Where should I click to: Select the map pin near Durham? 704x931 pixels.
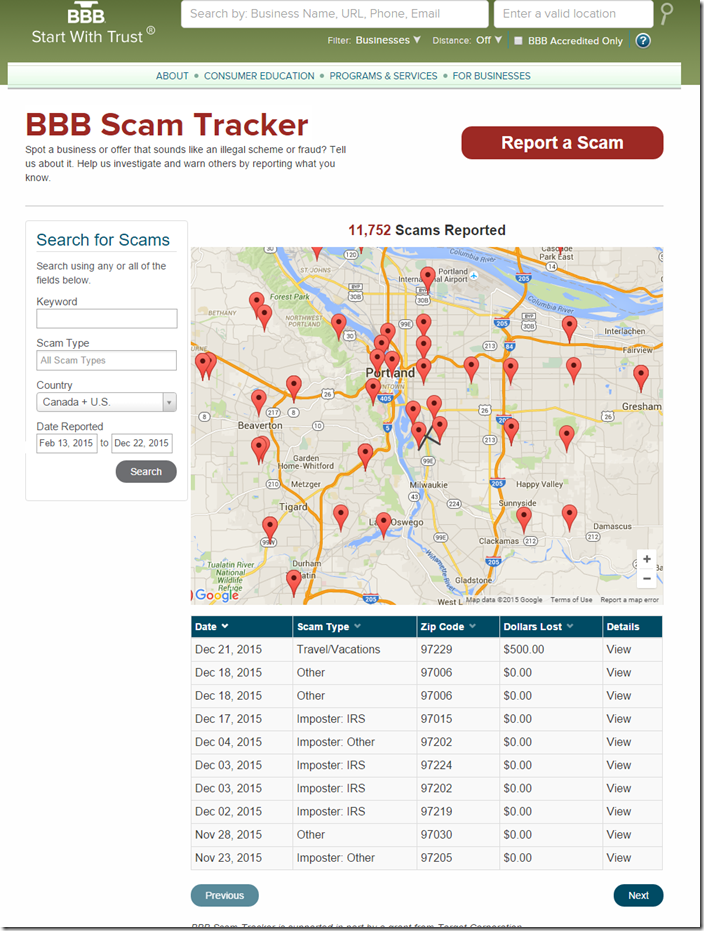coord(293,582)
